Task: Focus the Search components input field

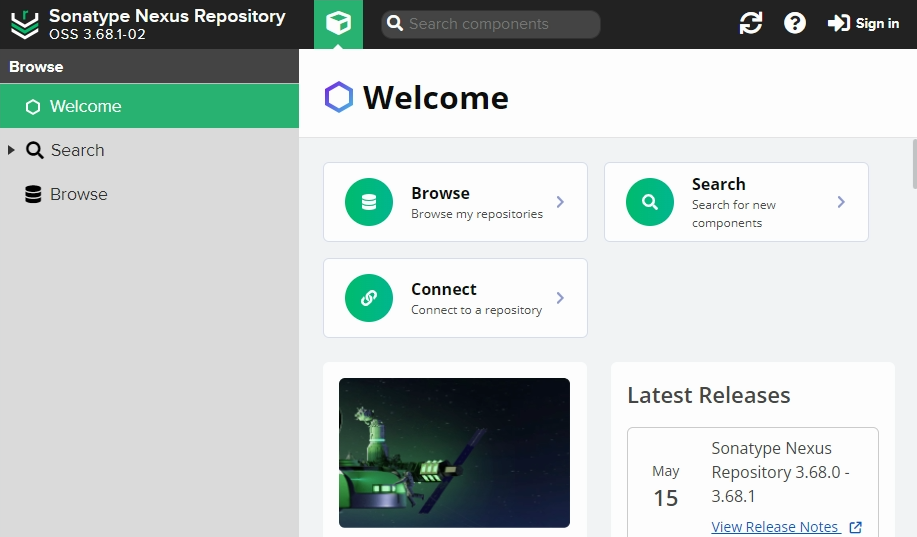Action: pos(491,24)
